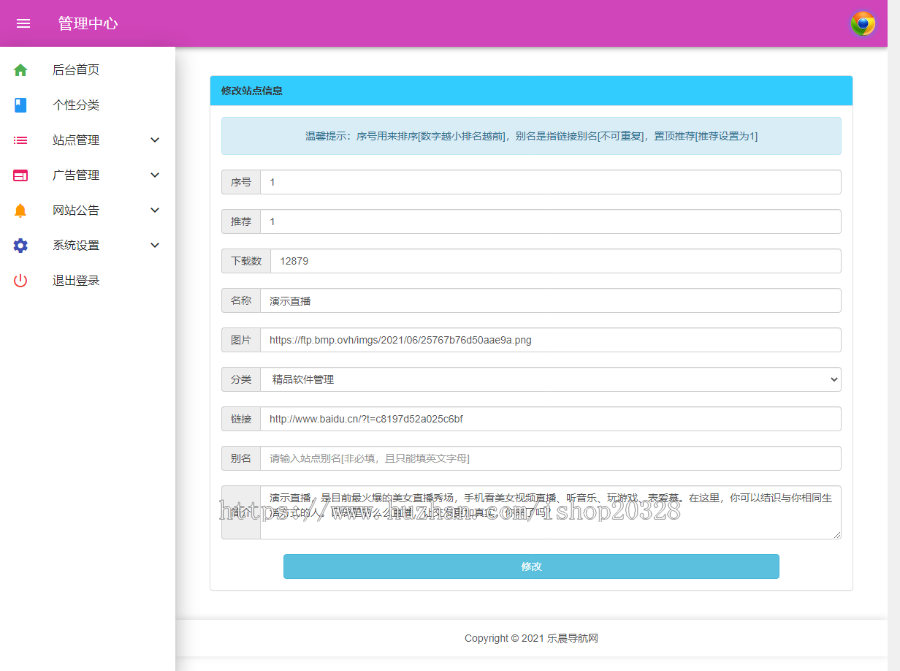Expand the 站点管理 chevron
The width and height of the screenshot is (900, 671).
(154, 140)
